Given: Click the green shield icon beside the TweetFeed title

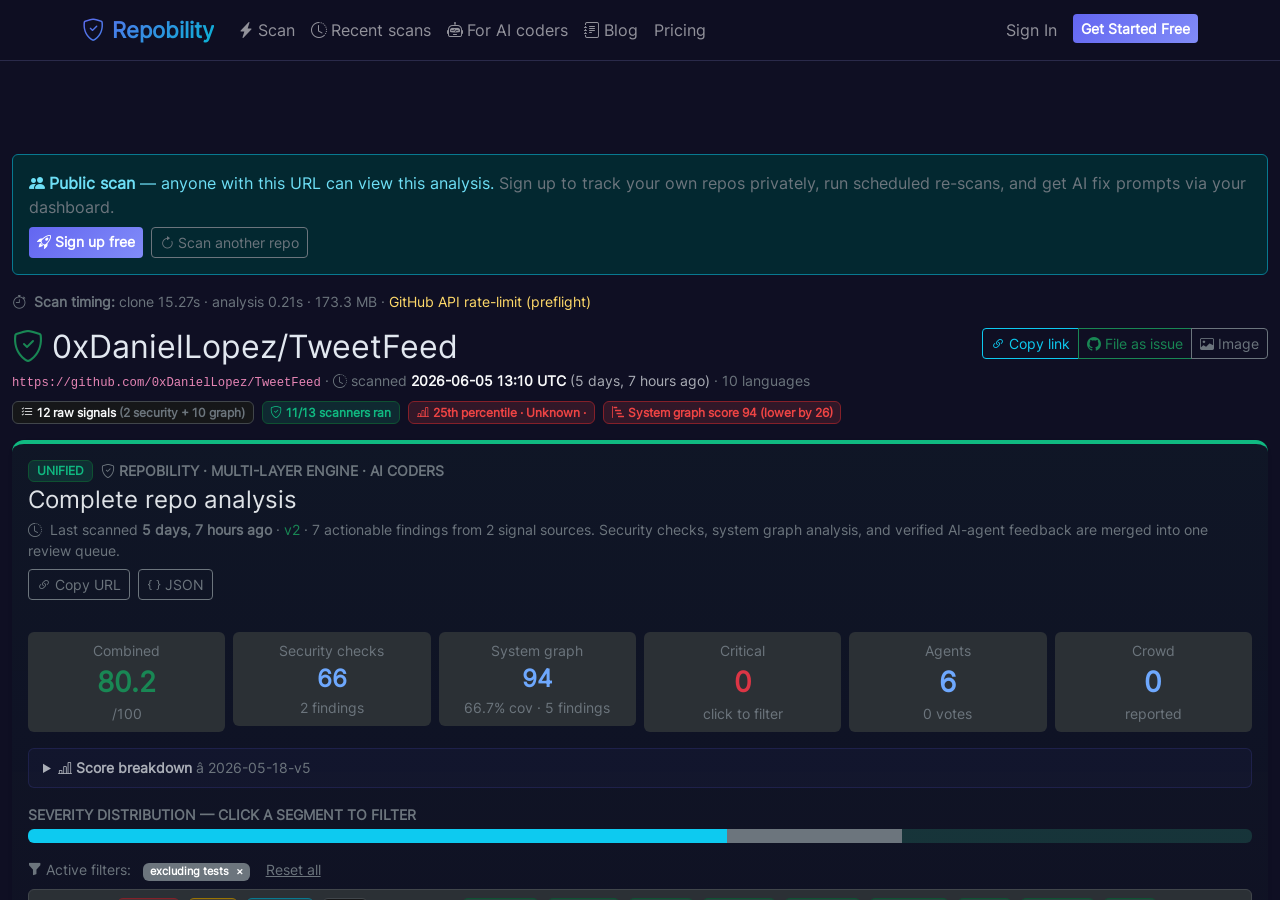Looking at the screenshot, I should click(28, 346).
